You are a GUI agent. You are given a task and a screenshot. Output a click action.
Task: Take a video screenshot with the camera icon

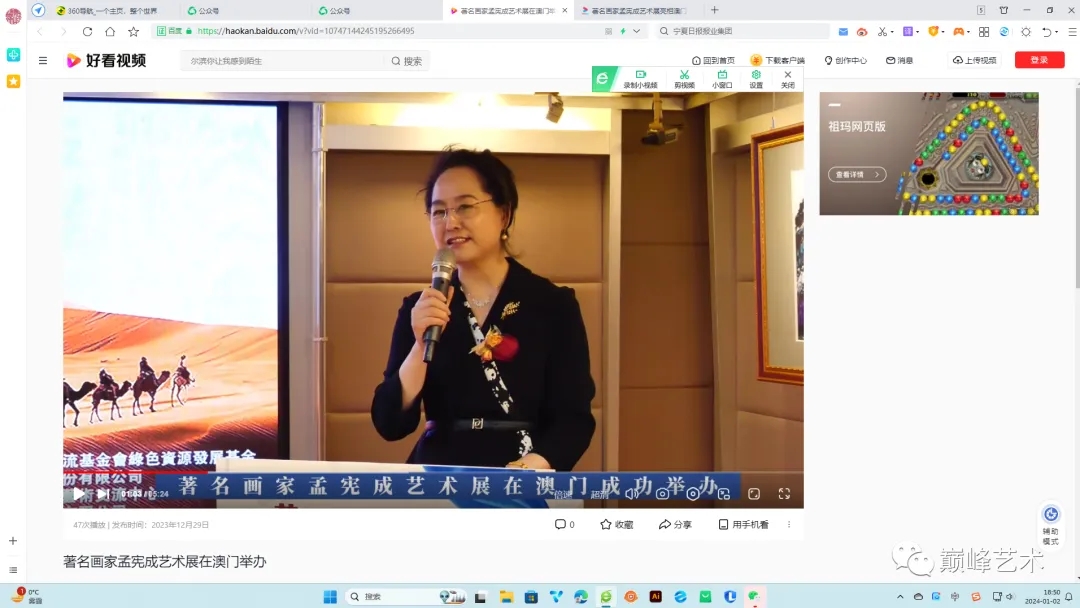point(662,493)
